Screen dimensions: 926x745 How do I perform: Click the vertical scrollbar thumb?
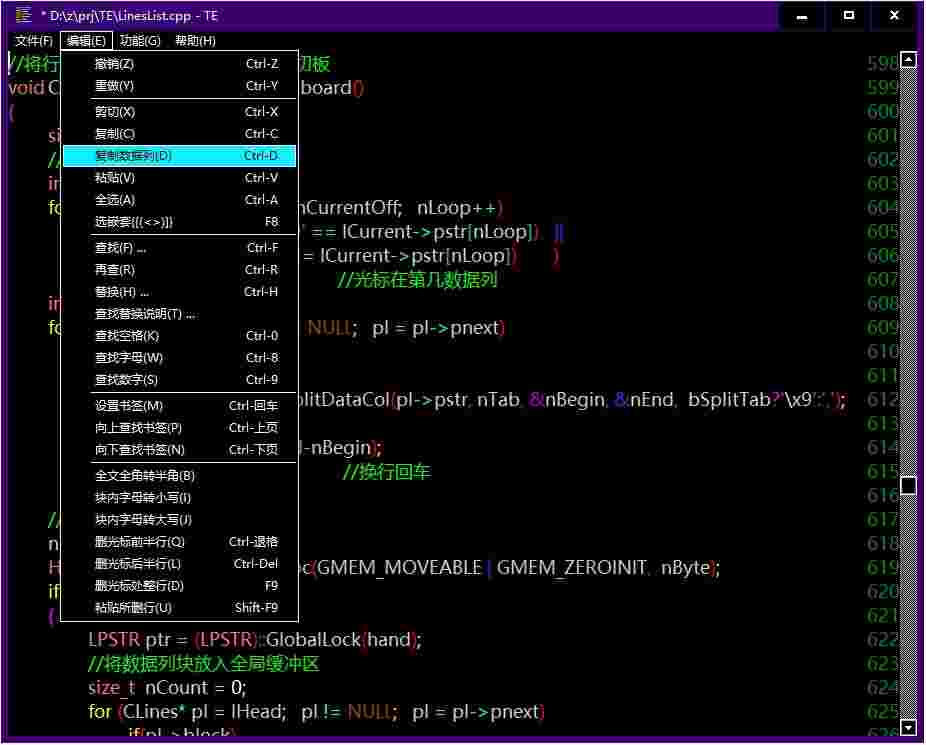[908, 485]
